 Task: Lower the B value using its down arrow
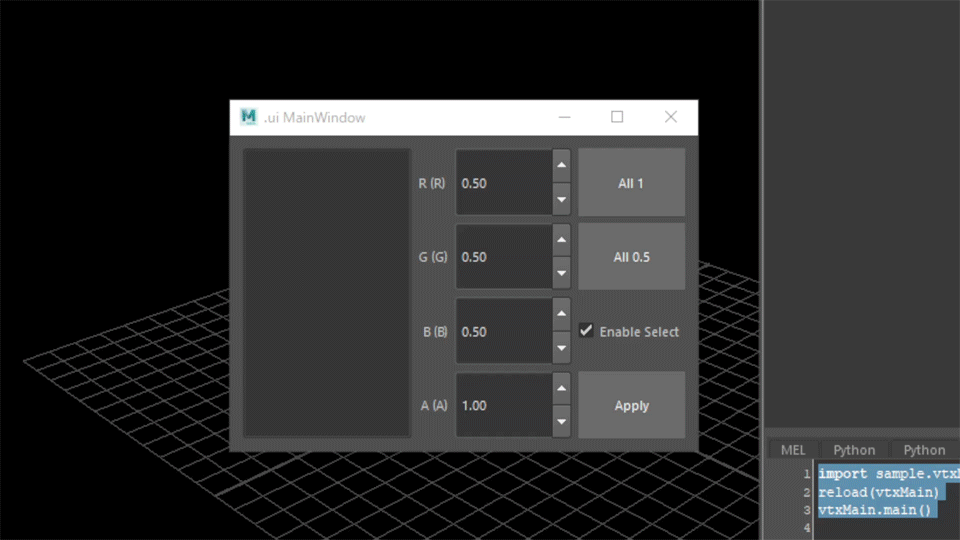561,348
